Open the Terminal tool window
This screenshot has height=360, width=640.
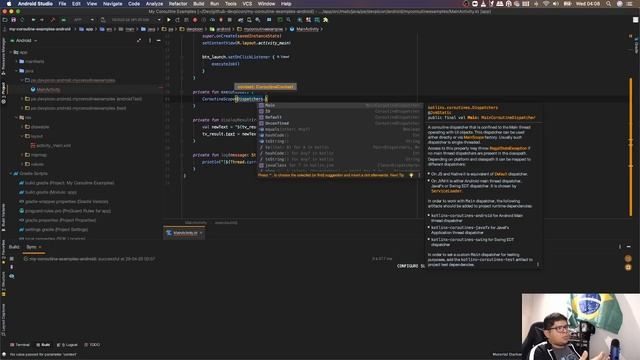coord(20,345)
